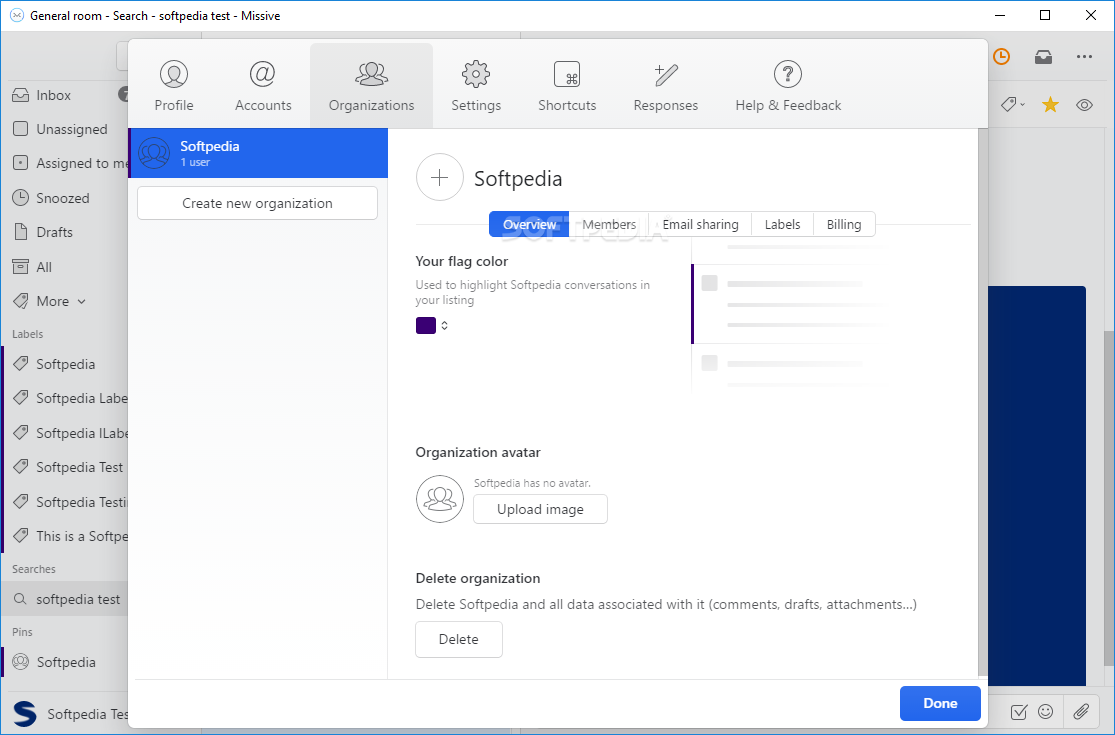Click the yellow star icon
This screenshot has width=1115, height=735.
coord(1050,105)
